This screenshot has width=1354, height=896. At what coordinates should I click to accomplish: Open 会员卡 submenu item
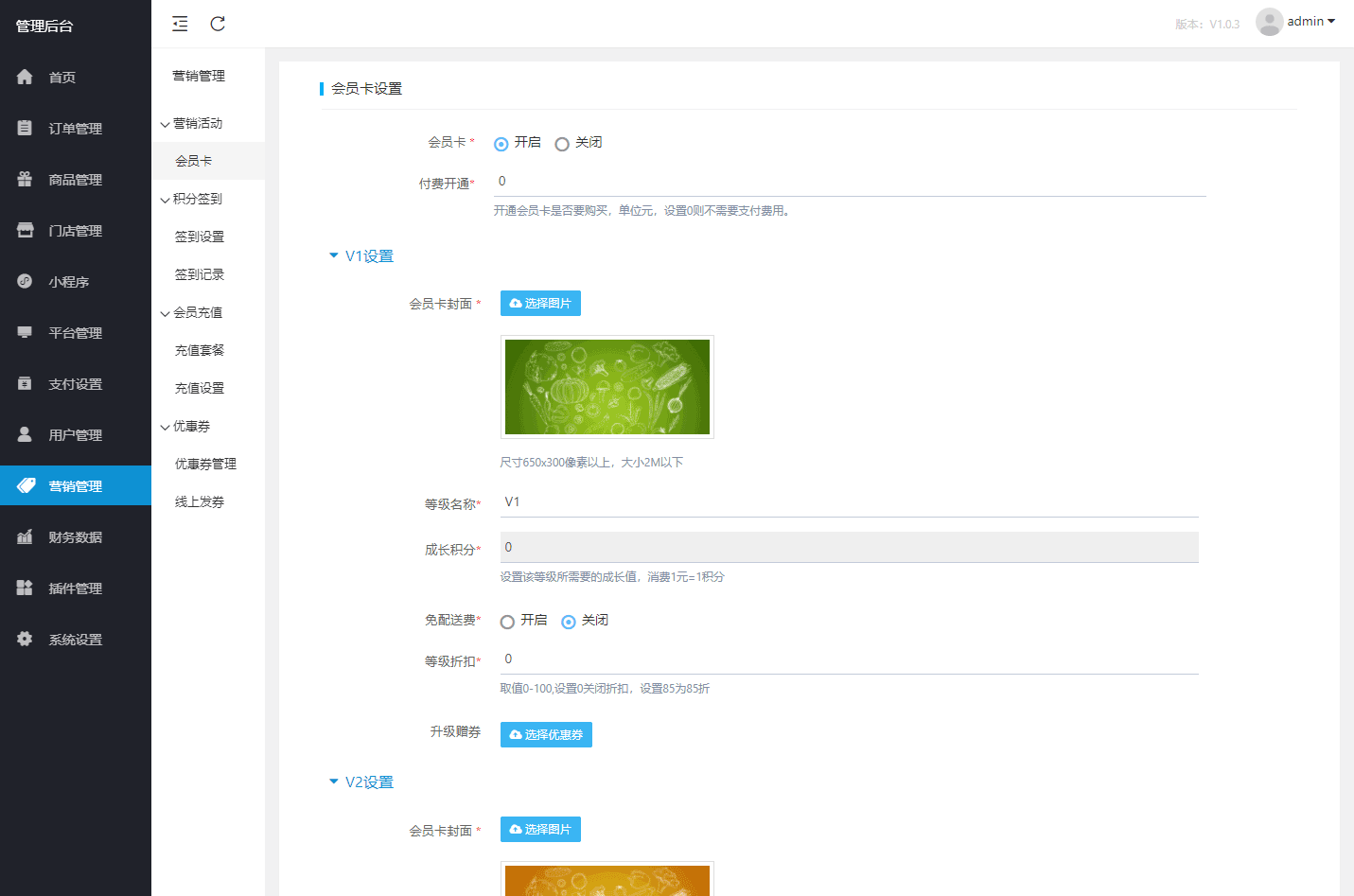tap(208, 161)
